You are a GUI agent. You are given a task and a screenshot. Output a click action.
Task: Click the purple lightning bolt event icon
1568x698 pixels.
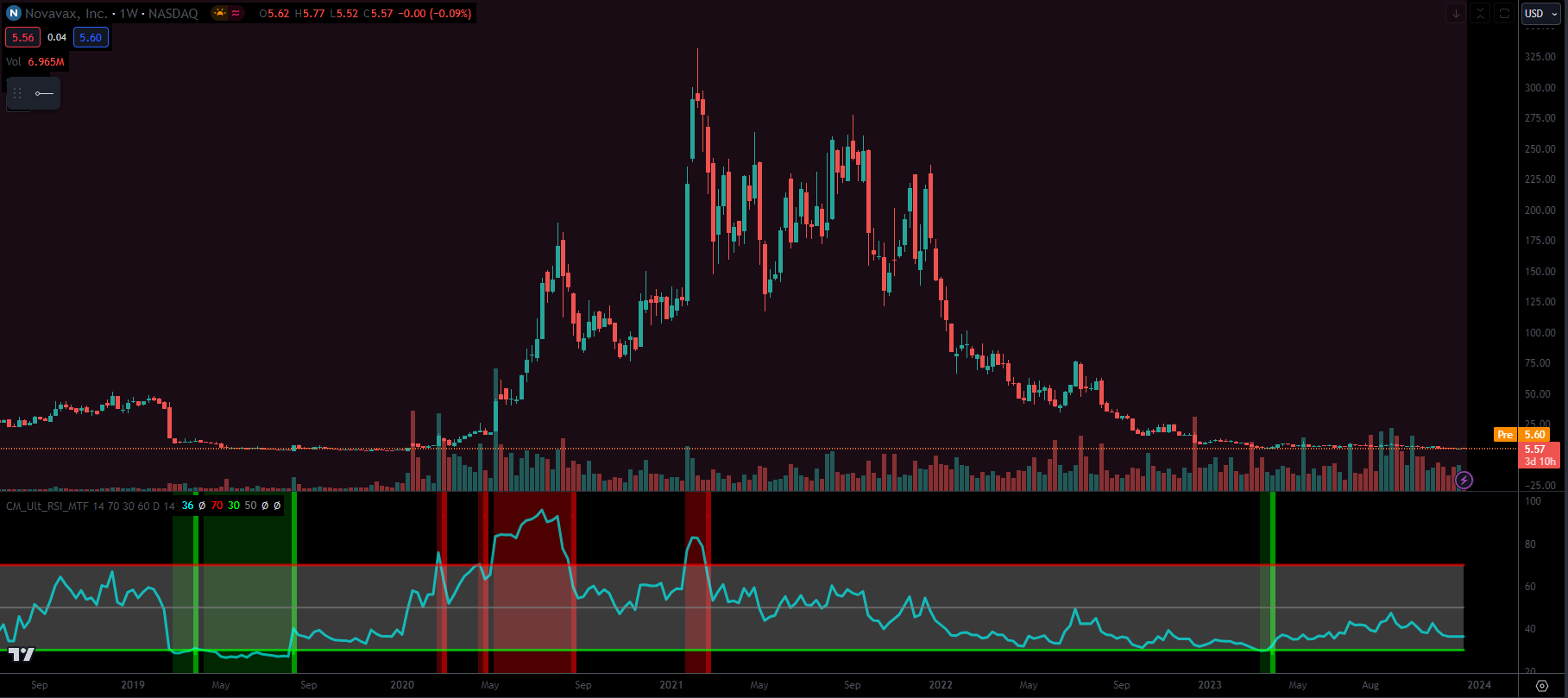pos(1464,480)
